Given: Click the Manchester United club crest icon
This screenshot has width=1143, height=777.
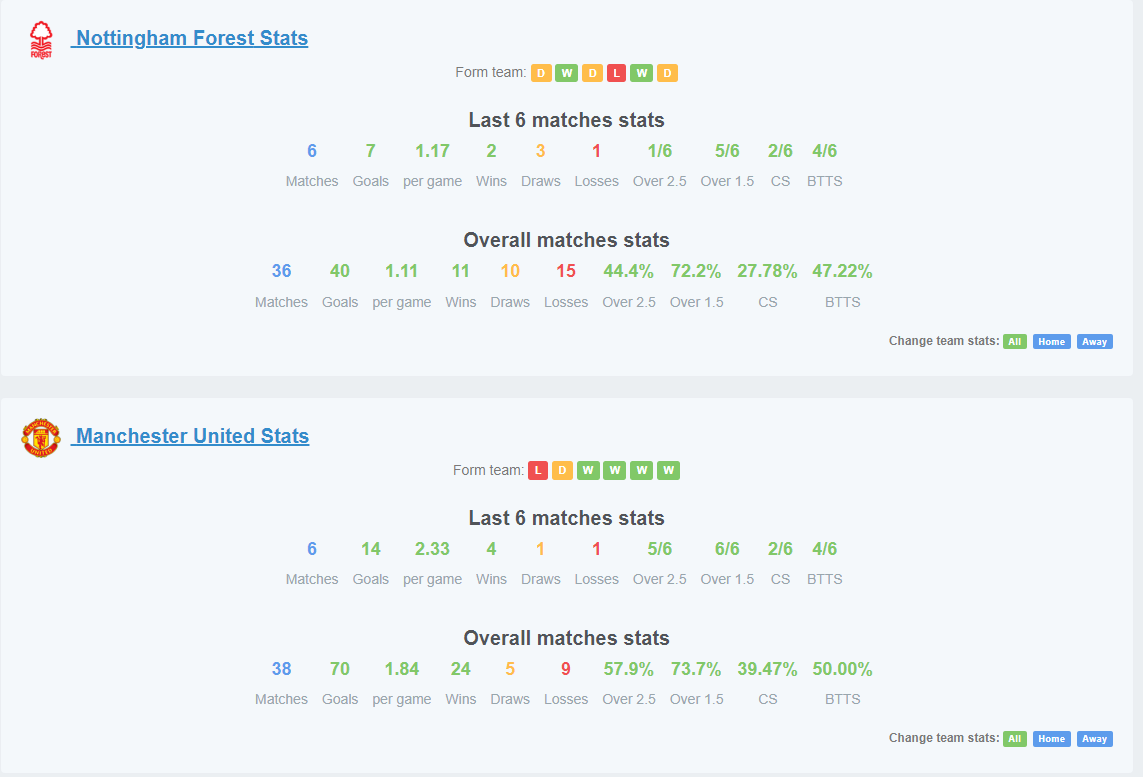Looking at the screenshot, I should (41, 437).
